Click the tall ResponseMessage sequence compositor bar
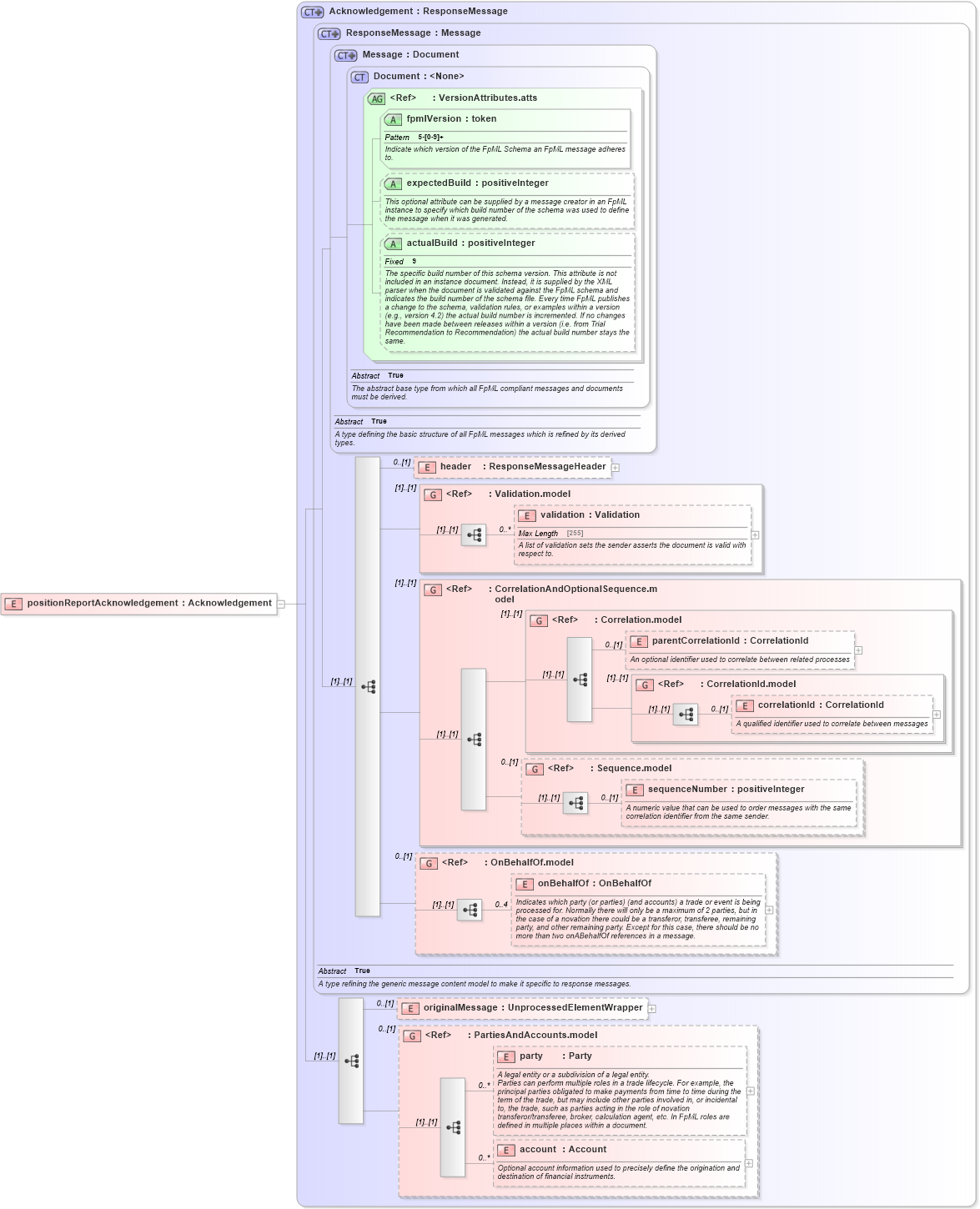The height and width of the screenshot is (1209, 980). coord(368,686)
